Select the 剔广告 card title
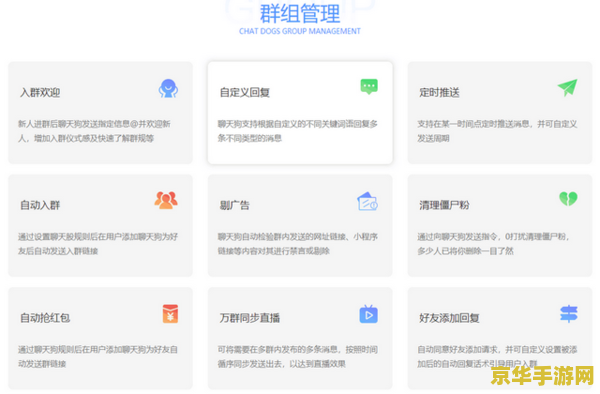 tap(235, 205)
